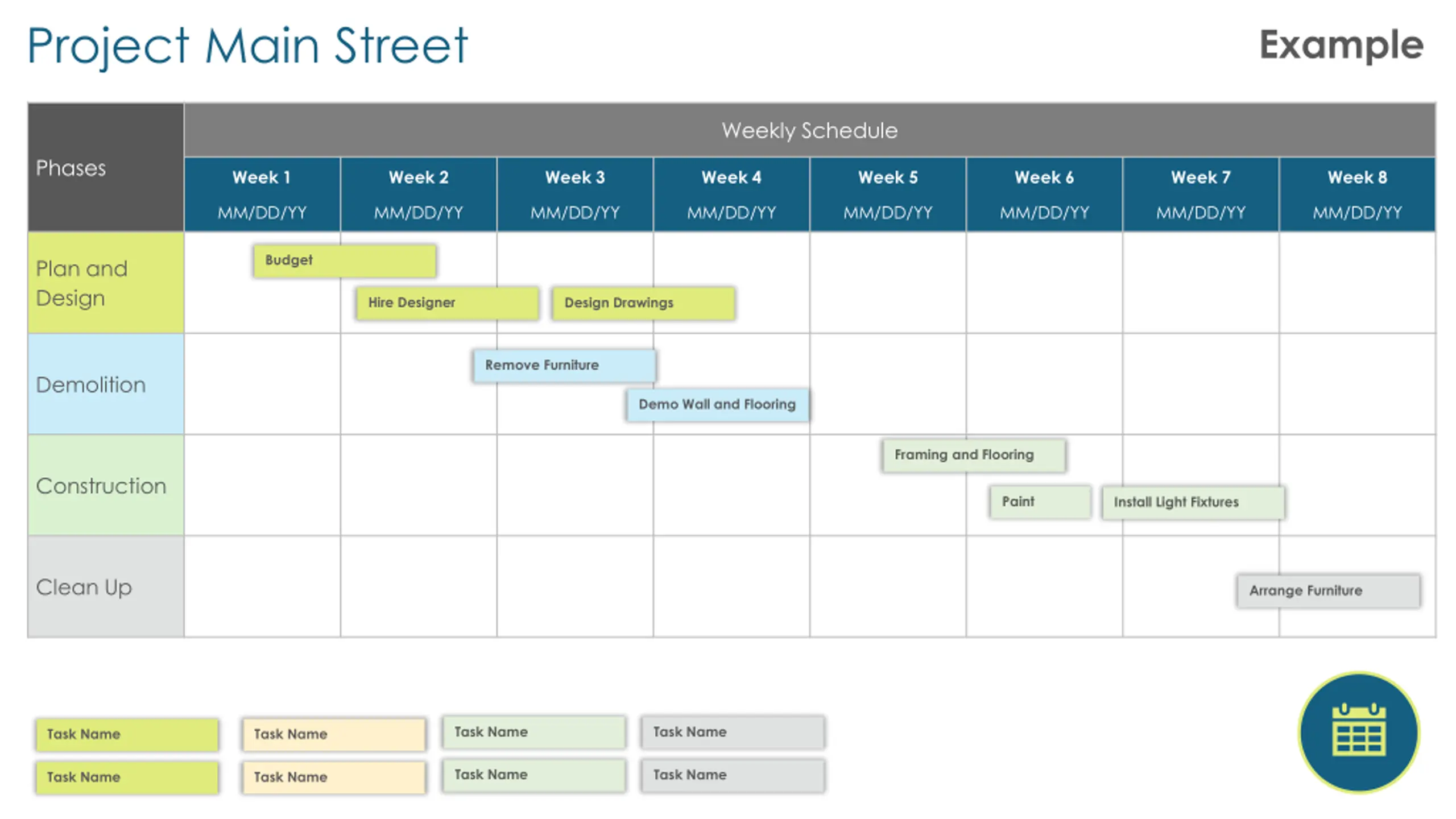Viewport: 1456px width, 819px height.
Task: Click the MM/DD/YY date under Week 8
Action: (x=1357, y=213)
